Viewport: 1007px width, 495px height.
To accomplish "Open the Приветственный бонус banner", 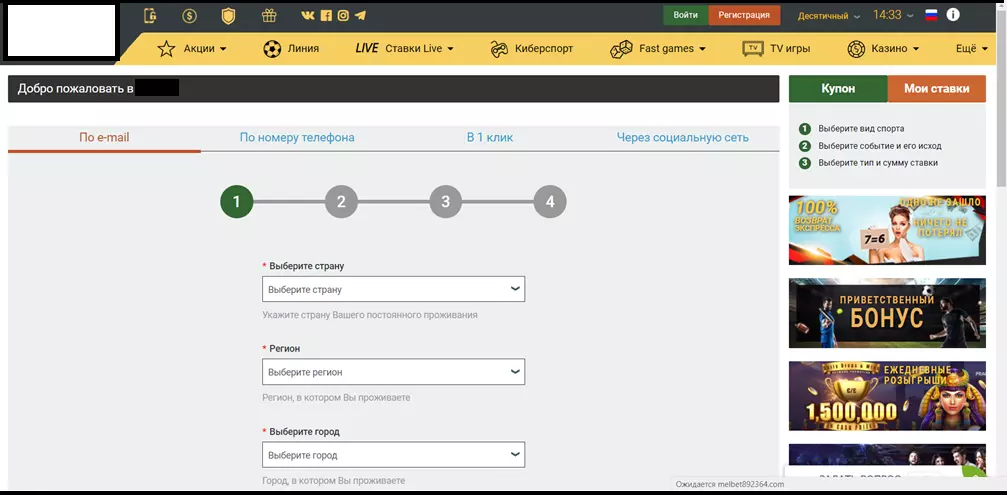I will 887,313.
